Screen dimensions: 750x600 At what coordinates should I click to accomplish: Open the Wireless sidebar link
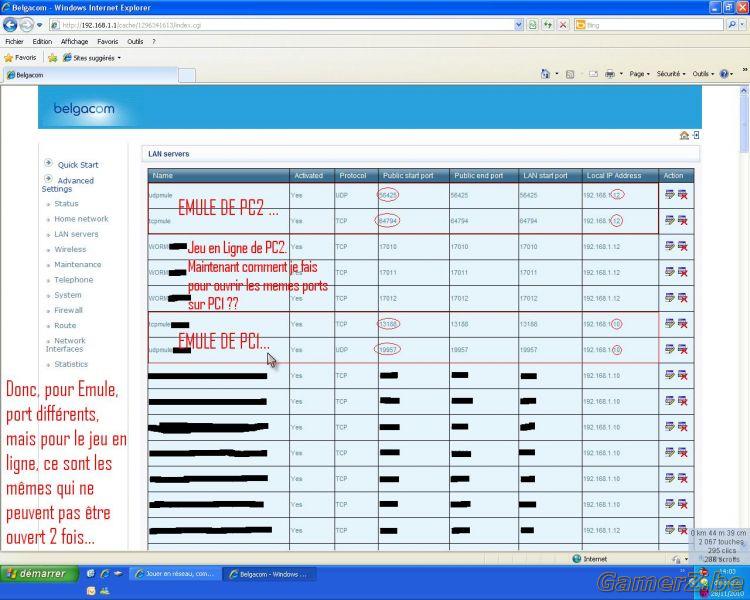70,249
